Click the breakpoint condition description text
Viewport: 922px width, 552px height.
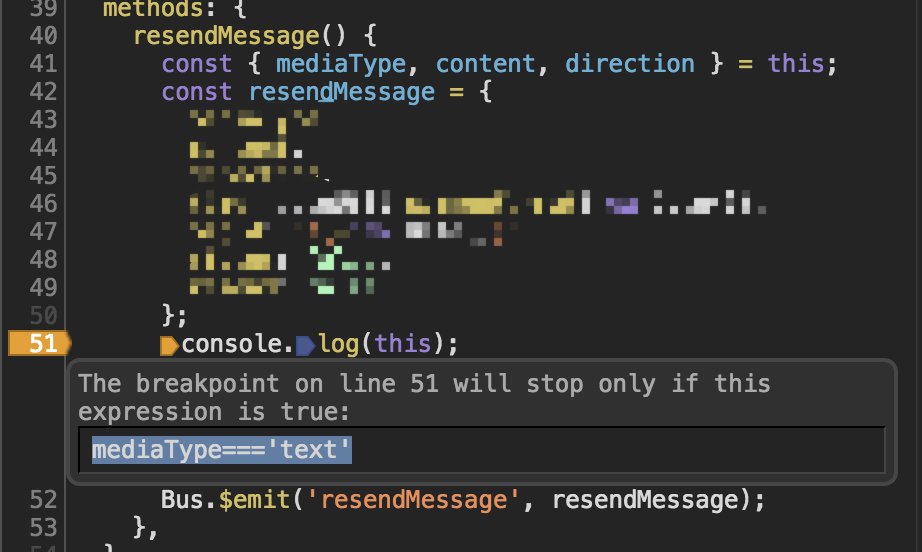pos(424,397)
